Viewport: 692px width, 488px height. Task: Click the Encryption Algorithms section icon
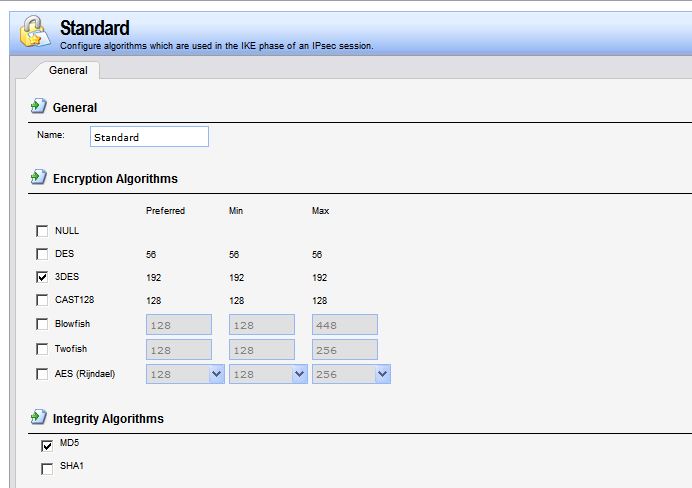(38, 177)
